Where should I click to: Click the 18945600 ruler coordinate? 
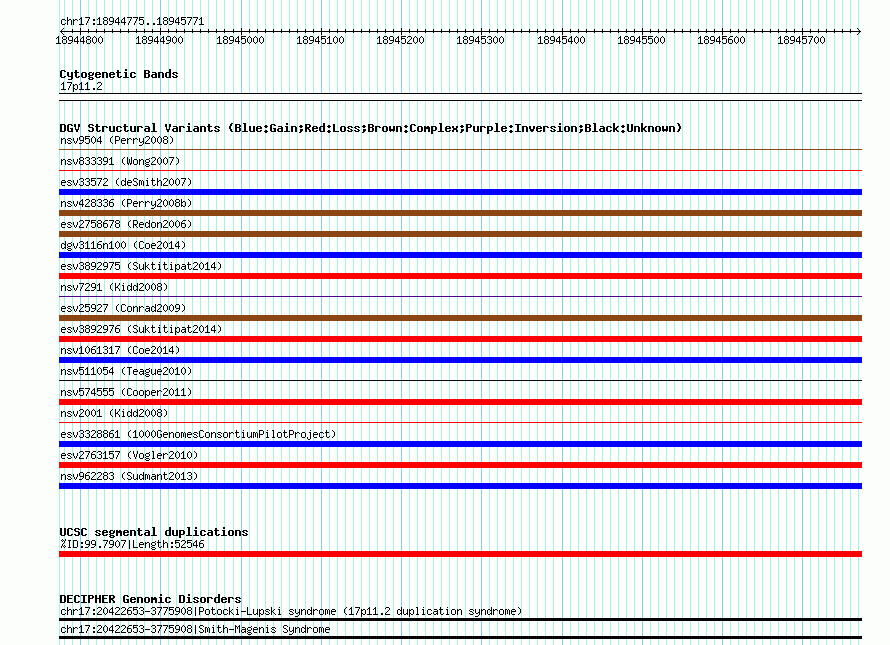click(x=721, y=40)
